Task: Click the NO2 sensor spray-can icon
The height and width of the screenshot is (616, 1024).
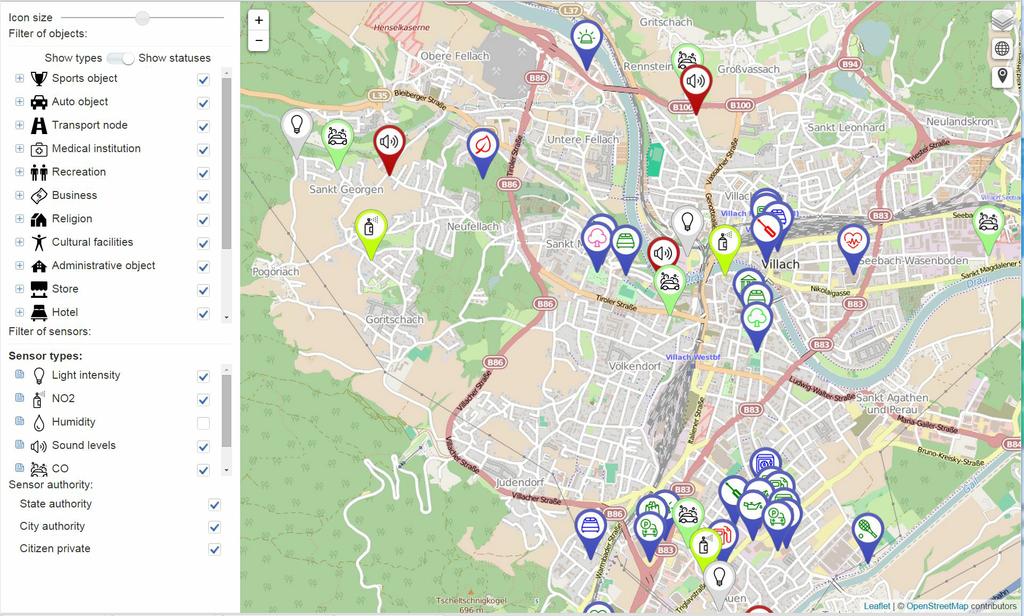Action: coord(38,397)
